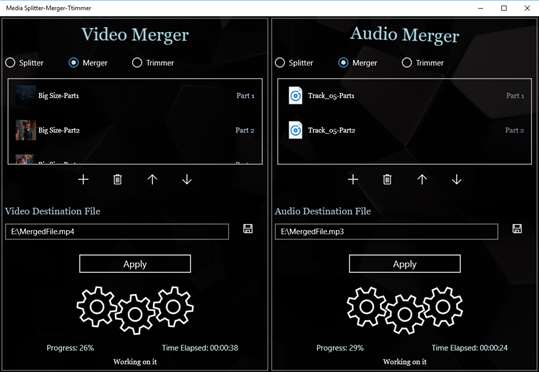This screenshot has height=372, width=539.
Task: Select the Track_05-Part2 file name
Action: click(331, 130)
